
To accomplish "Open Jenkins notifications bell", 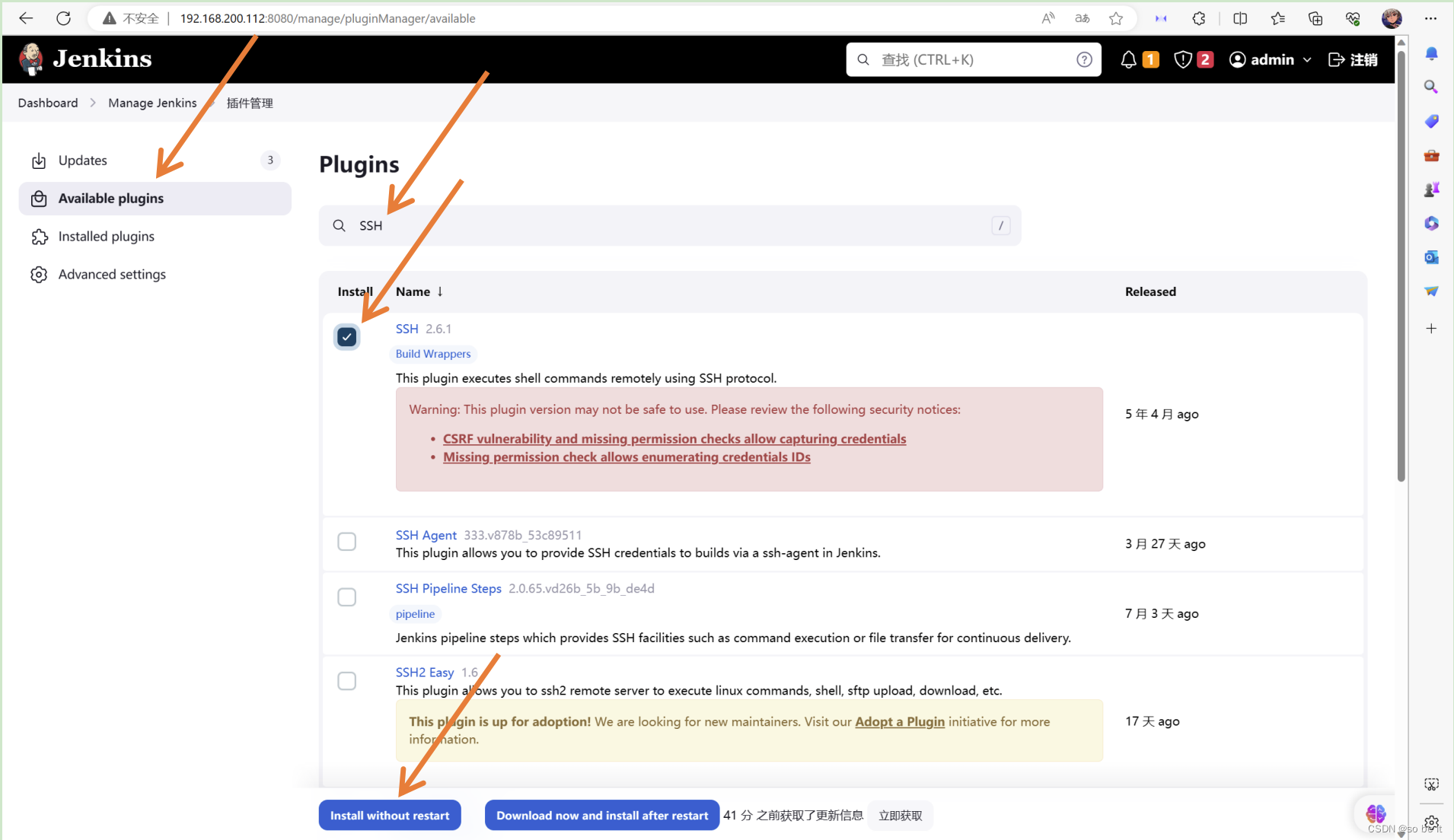I will [1129, 59].
